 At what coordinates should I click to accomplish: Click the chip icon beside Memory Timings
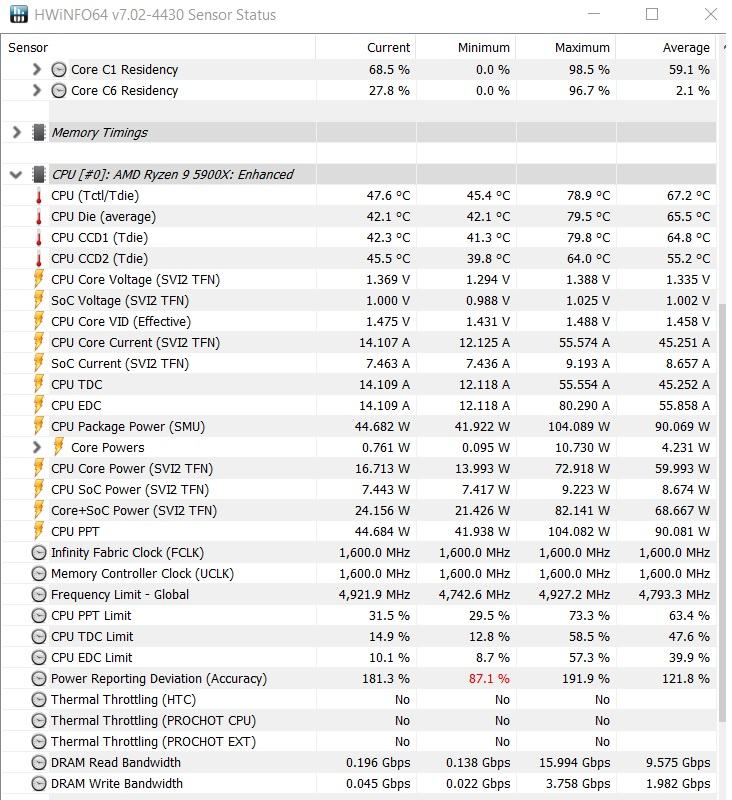click(x=39, y=133)
